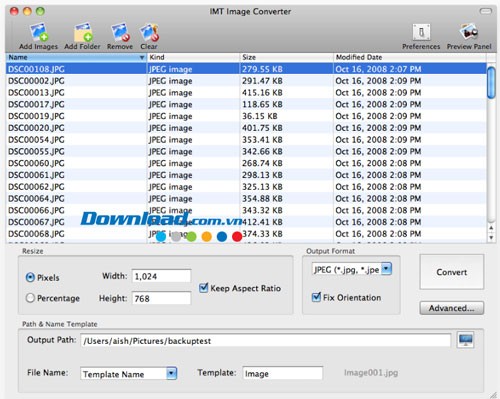Click the file list scrollbar thumb

pyautogui.click(x=491, y=83)
